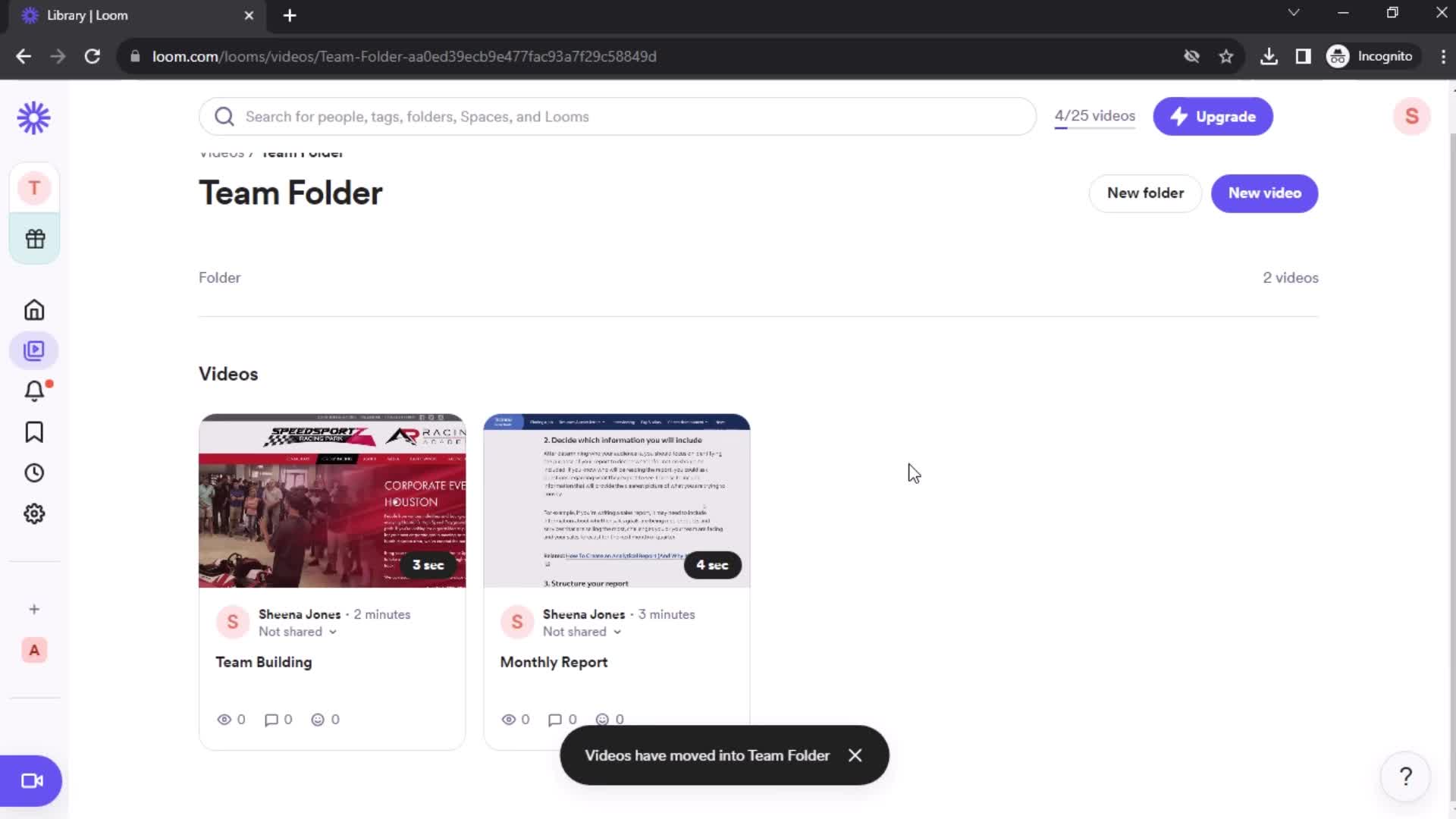Image resolution: width=1456 pixels, height=819 pixels.
Task: Click the settings gear icon
Action: pyautogui.click(x=34, y=513)
